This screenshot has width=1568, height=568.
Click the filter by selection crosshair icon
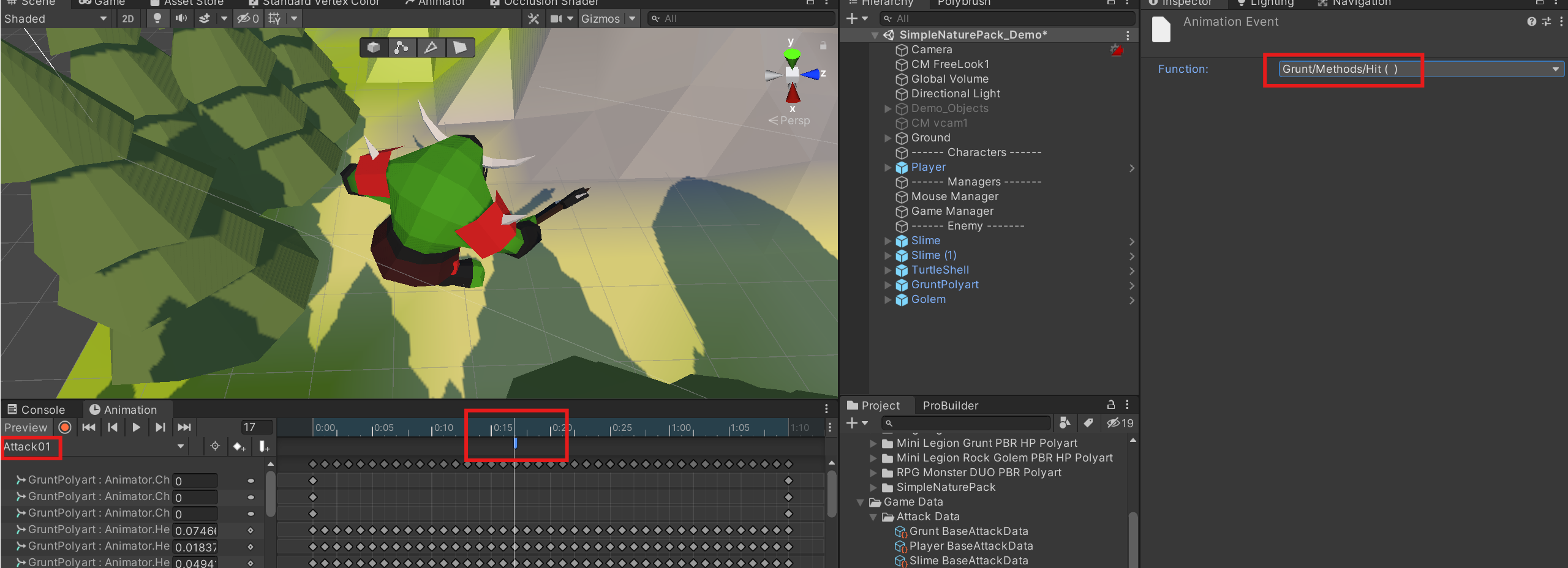215,446
